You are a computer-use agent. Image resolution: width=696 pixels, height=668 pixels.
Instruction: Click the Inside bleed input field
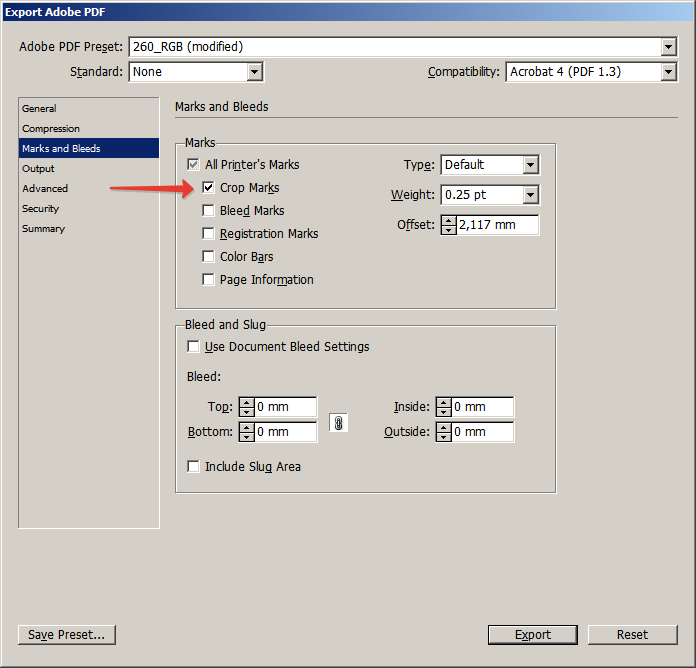click(482, 407)
